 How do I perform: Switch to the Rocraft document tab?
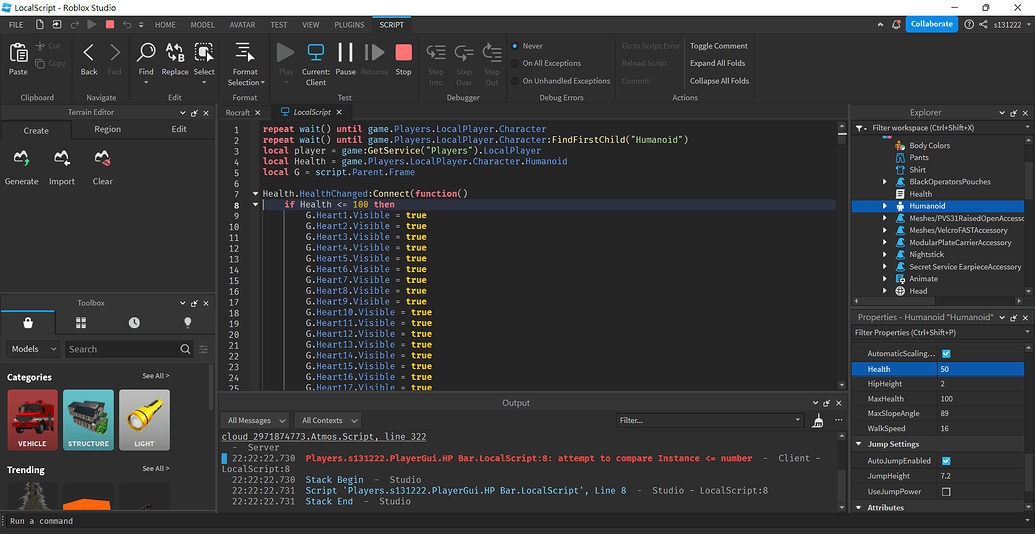point(238,113)
